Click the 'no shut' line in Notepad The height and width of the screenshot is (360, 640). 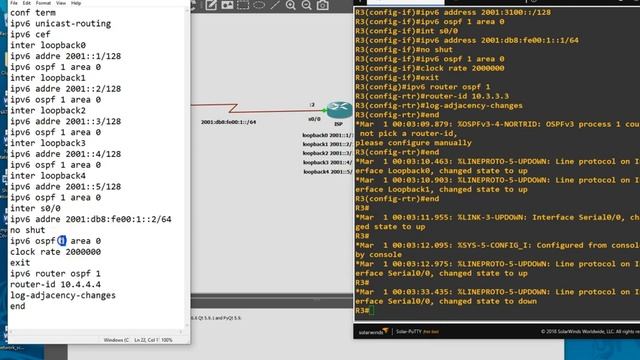tap(27, 230)
